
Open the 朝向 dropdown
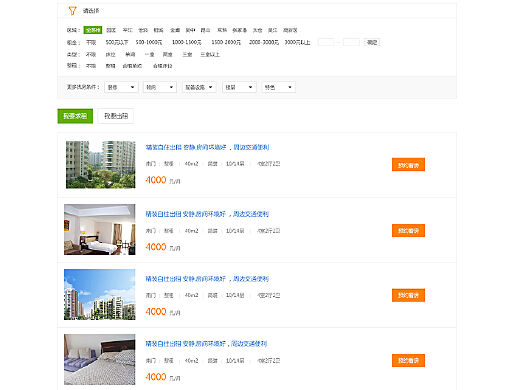[160, 87]
